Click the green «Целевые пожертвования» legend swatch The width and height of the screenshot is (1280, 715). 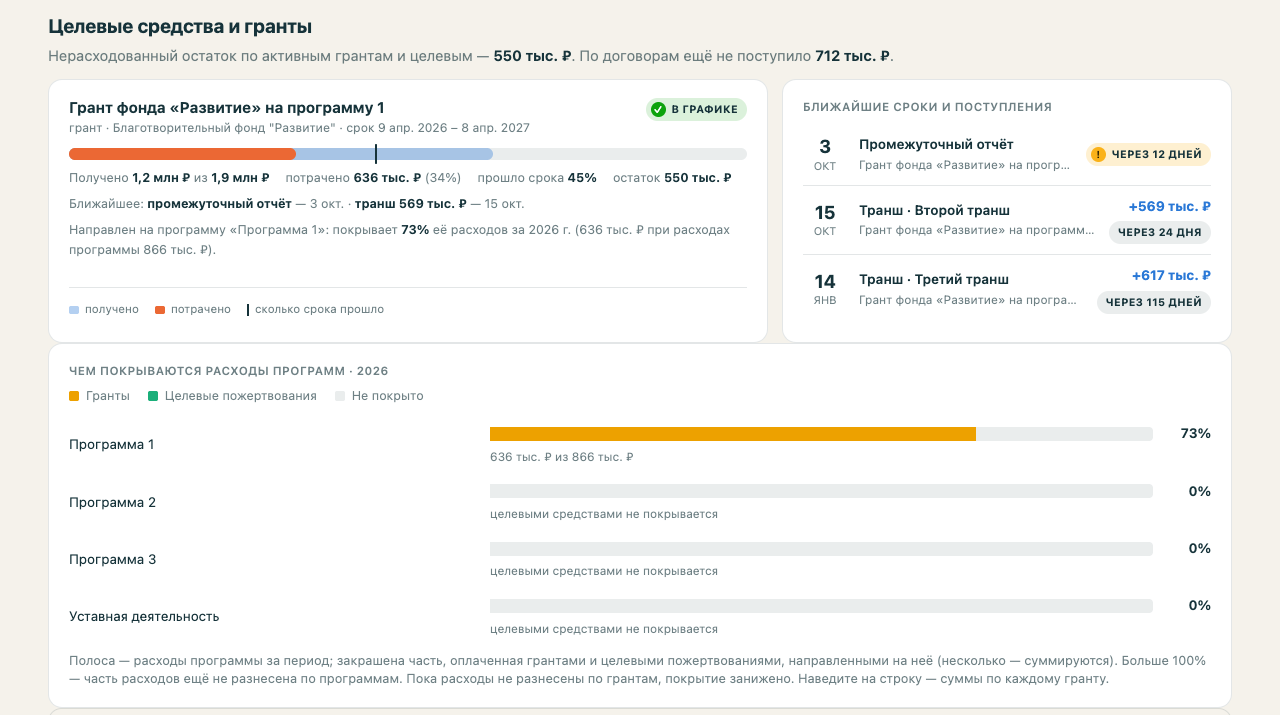pyautogui.click(x=152, y=396)
